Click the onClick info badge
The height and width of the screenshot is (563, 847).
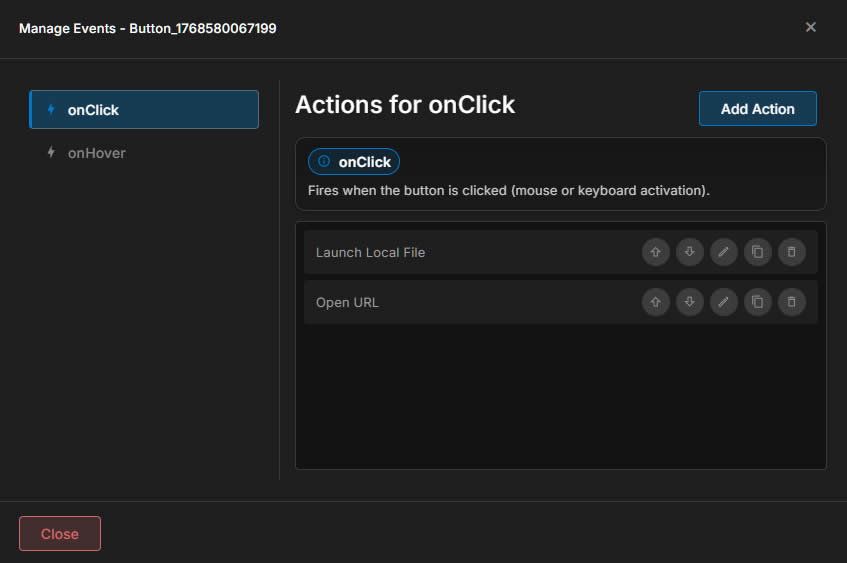click(x=353, y=161)
